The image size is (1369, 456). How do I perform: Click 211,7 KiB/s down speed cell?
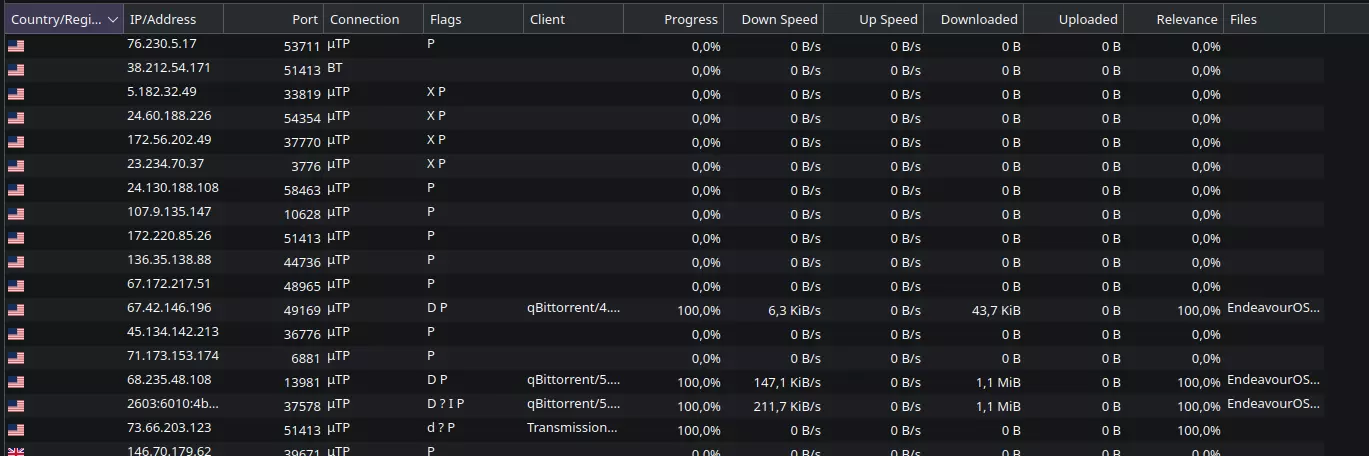click(x=787, y=406)
